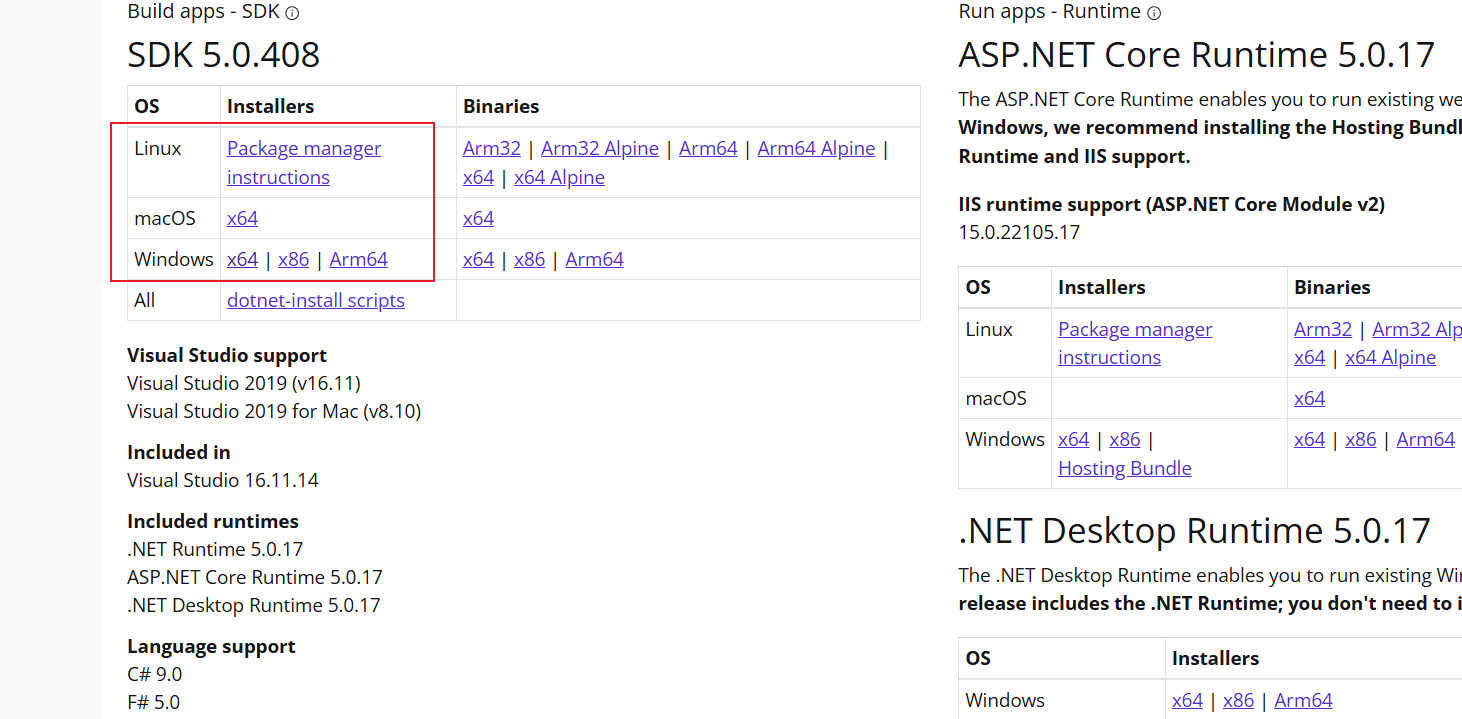This screenshot has height=719, width=1462.
Task: Download the SDK Windows x64 installer
Action: pos(242,259)
